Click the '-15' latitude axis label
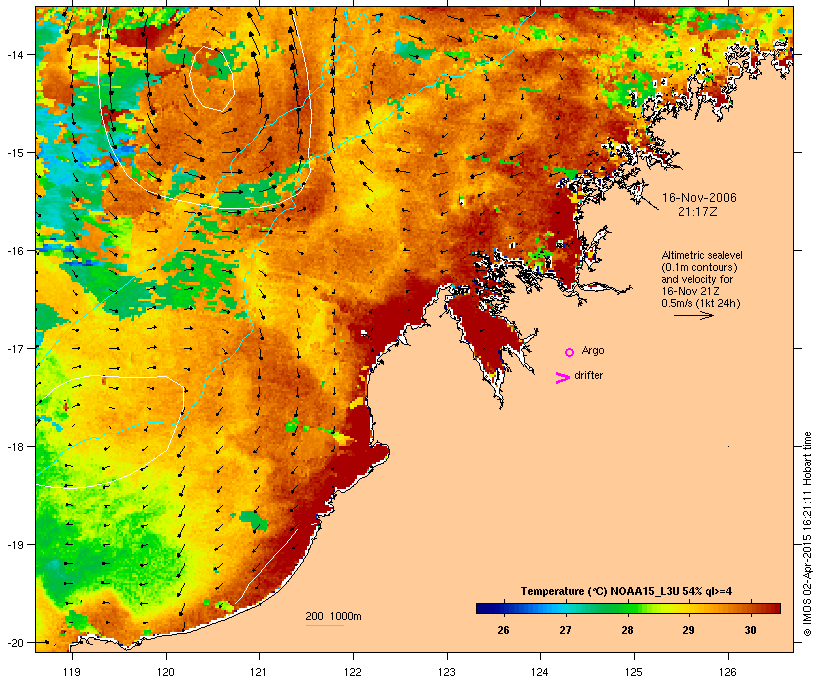 point(14,153)
